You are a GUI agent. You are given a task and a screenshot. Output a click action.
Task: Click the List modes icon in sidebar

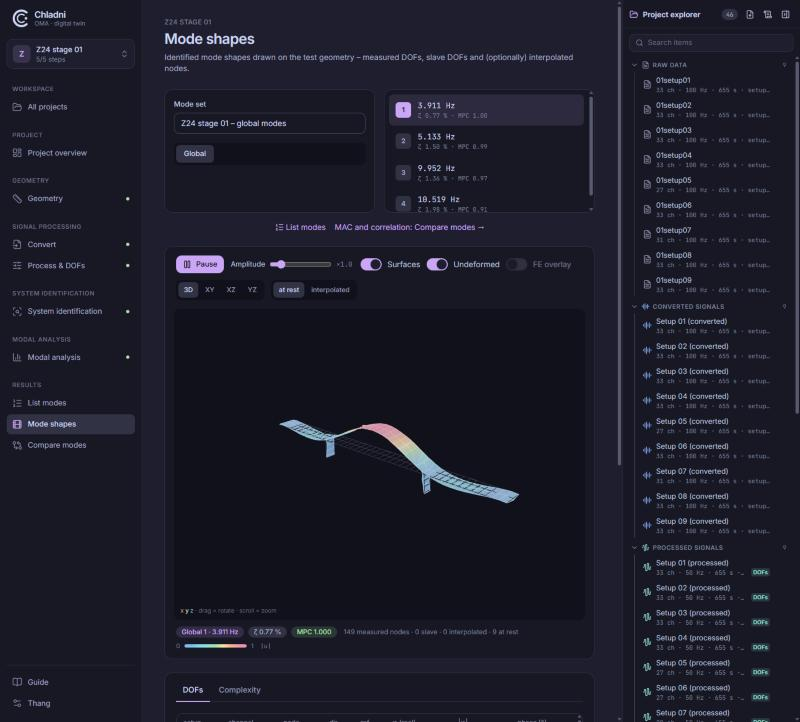point(17,403)
